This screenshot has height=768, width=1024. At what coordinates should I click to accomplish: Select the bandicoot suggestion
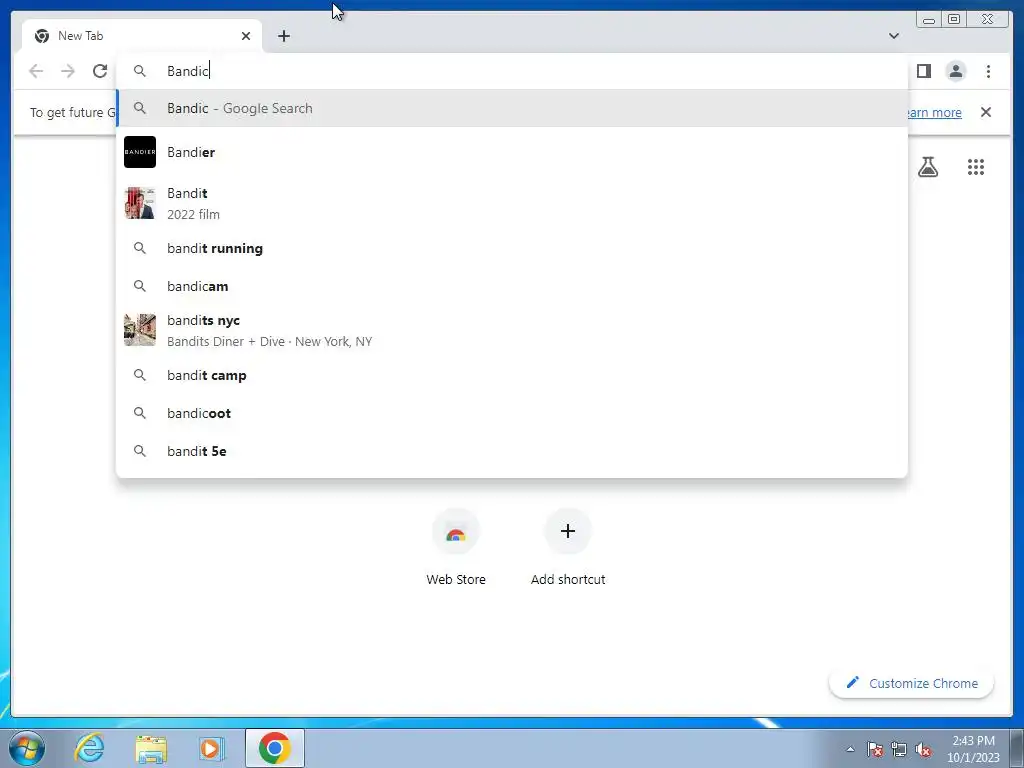(512, 413)
